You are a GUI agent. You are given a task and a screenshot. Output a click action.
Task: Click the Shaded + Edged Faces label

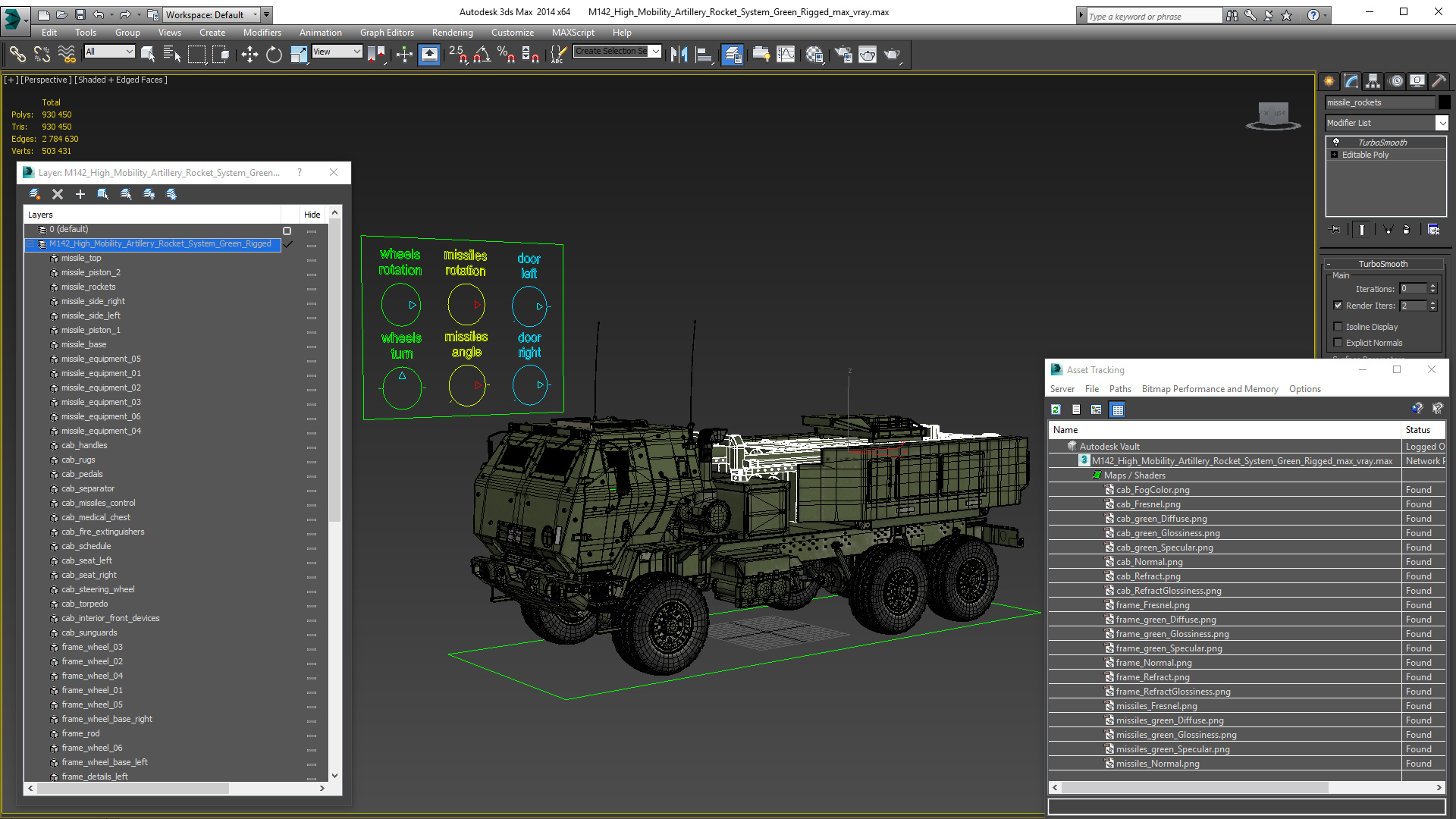(x=120, y=80)
